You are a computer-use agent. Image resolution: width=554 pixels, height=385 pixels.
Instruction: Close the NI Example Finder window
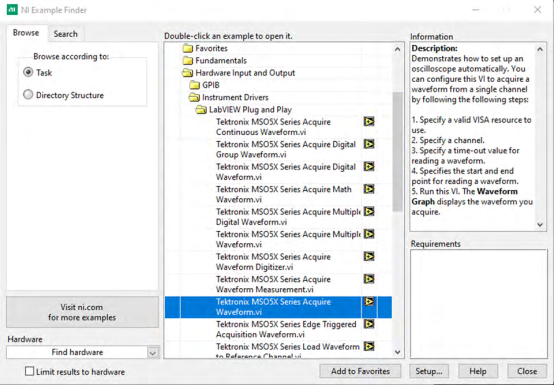coord(537,10)
